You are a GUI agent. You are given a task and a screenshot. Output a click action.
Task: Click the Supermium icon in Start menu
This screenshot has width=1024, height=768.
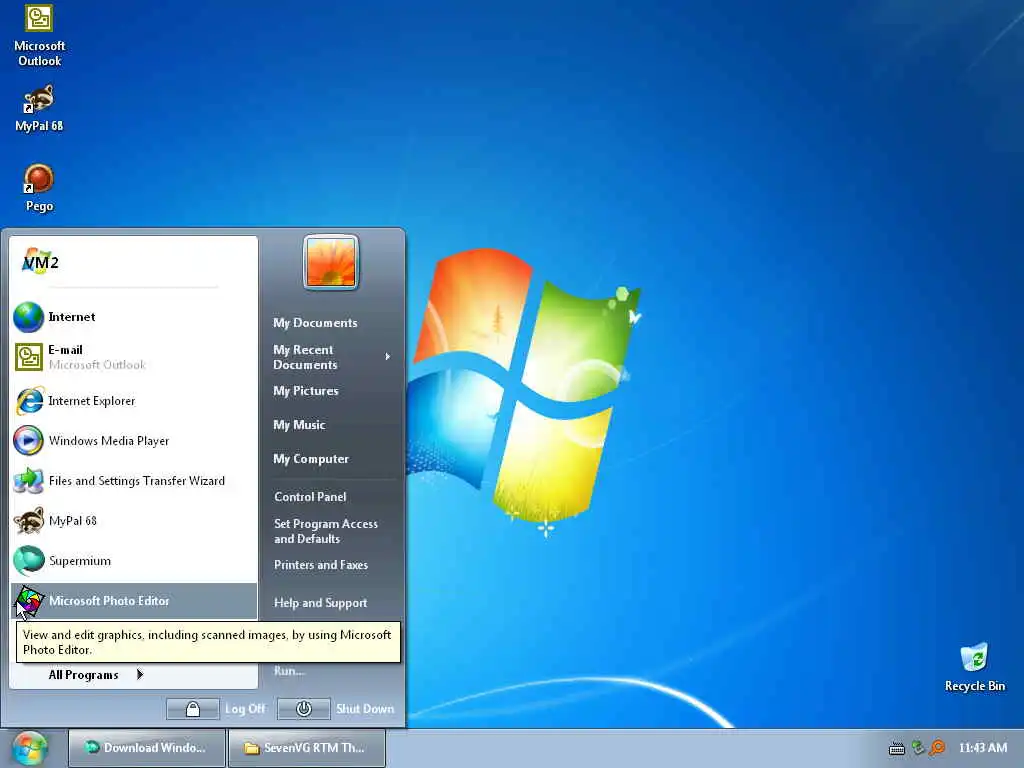[29, 561]
